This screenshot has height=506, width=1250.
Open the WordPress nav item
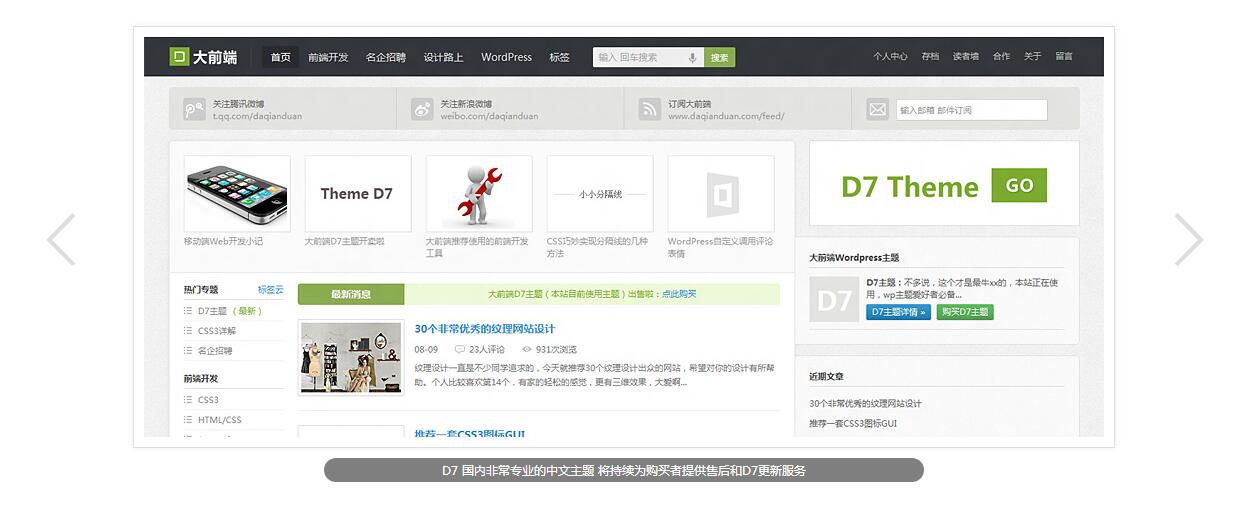point(507,57)
